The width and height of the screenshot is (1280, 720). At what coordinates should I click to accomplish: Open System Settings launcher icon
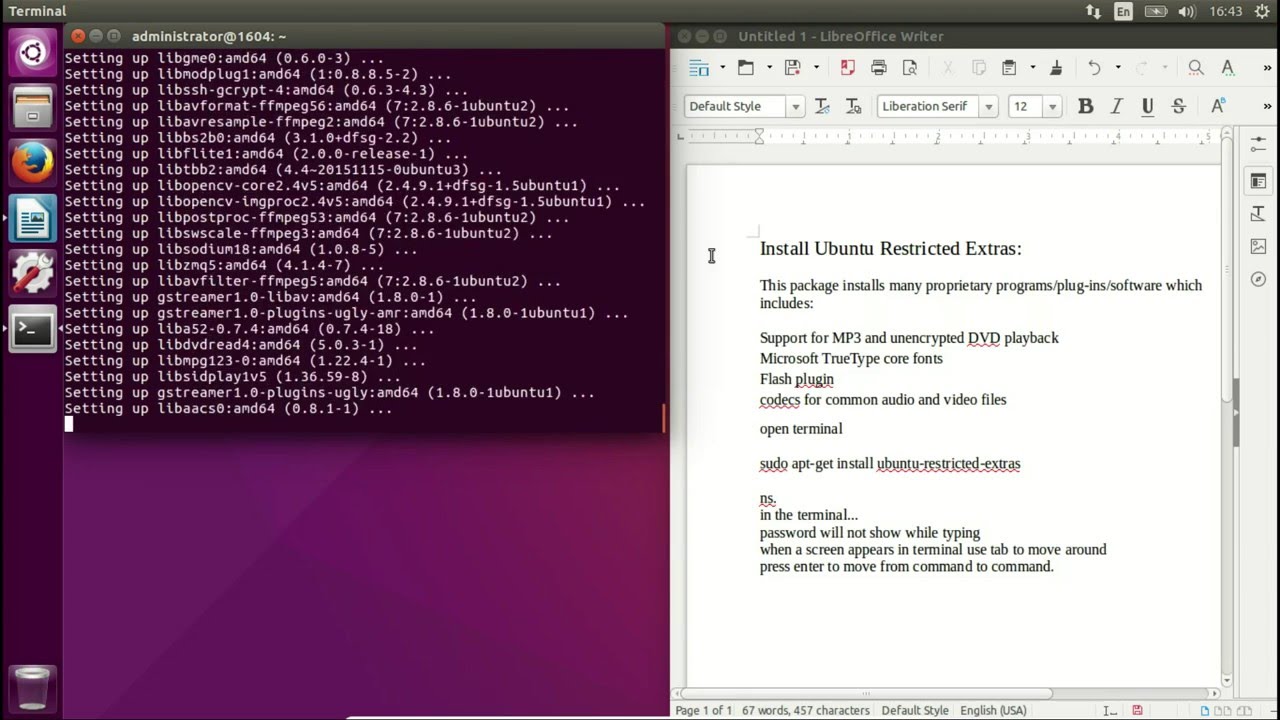click(x=32, y=273)
